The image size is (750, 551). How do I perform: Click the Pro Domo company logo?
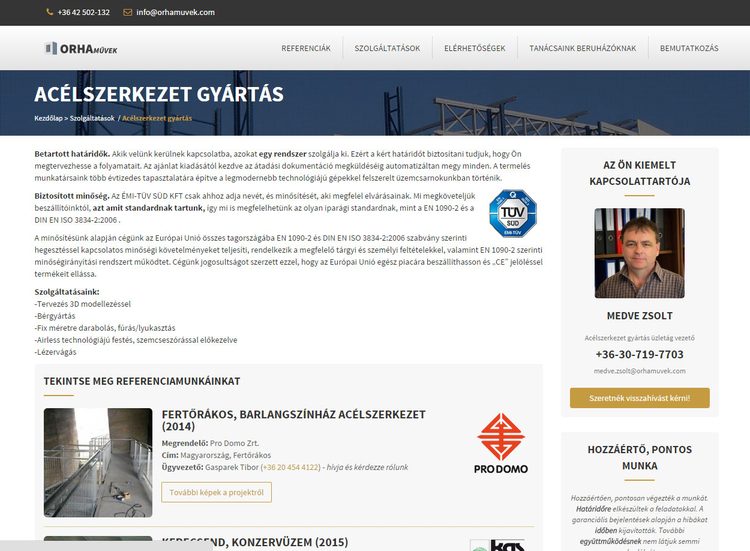coord(499,443)
